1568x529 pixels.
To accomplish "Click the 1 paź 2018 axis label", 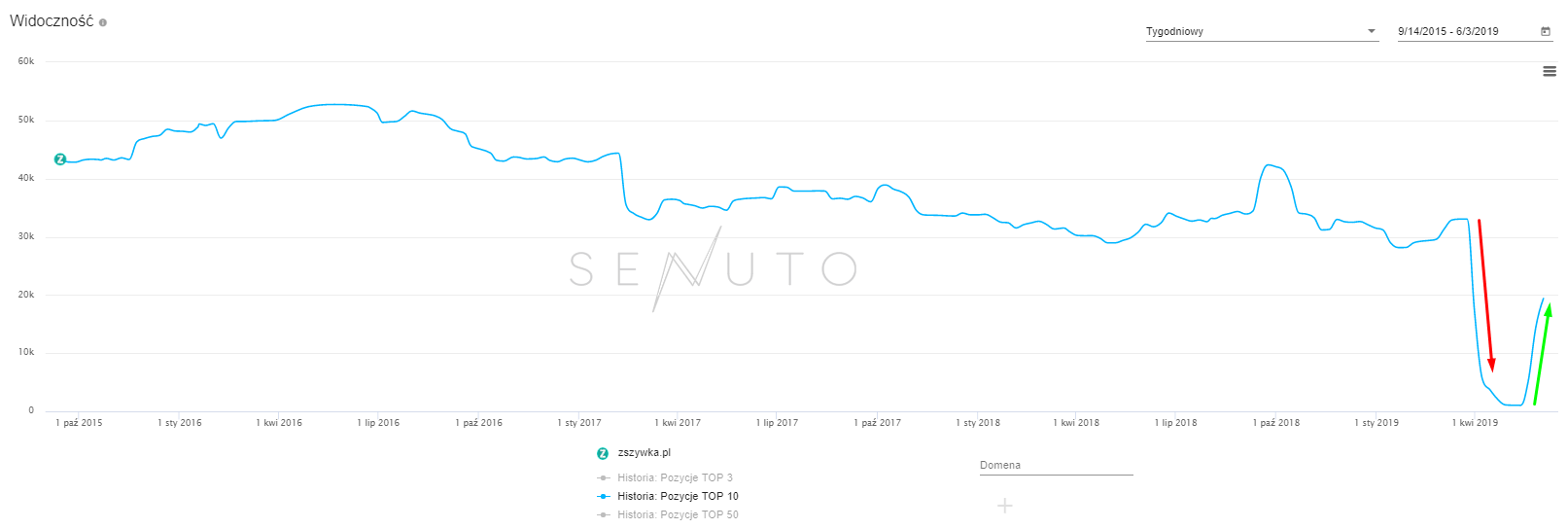I will point(1275,423).
